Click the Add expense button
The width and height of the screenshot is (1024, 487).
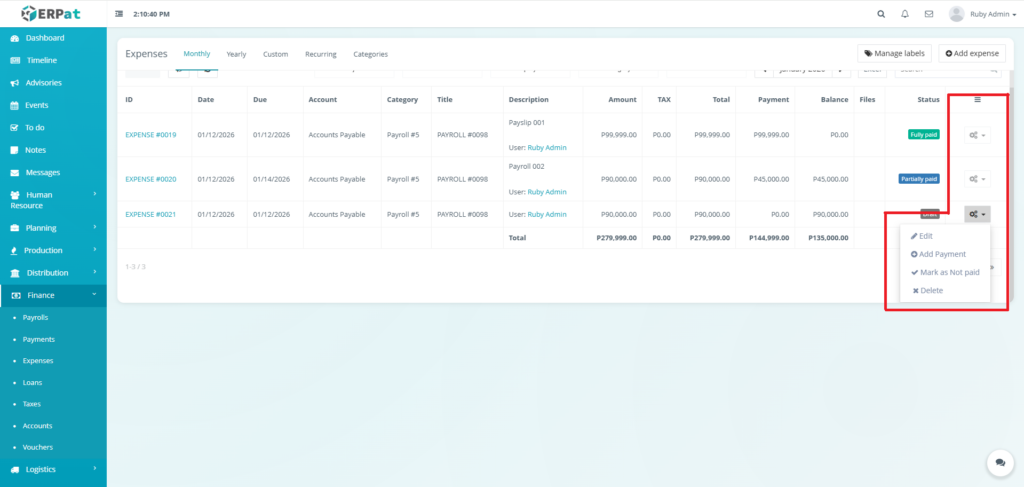tap(971, 53)
